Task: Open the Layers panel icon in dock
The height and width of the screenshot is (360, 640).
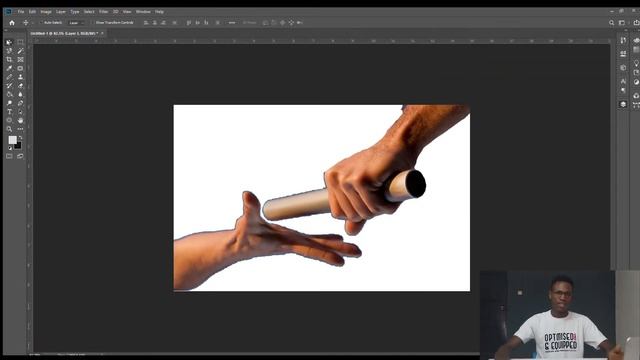Action: click(x=623, y=104)
